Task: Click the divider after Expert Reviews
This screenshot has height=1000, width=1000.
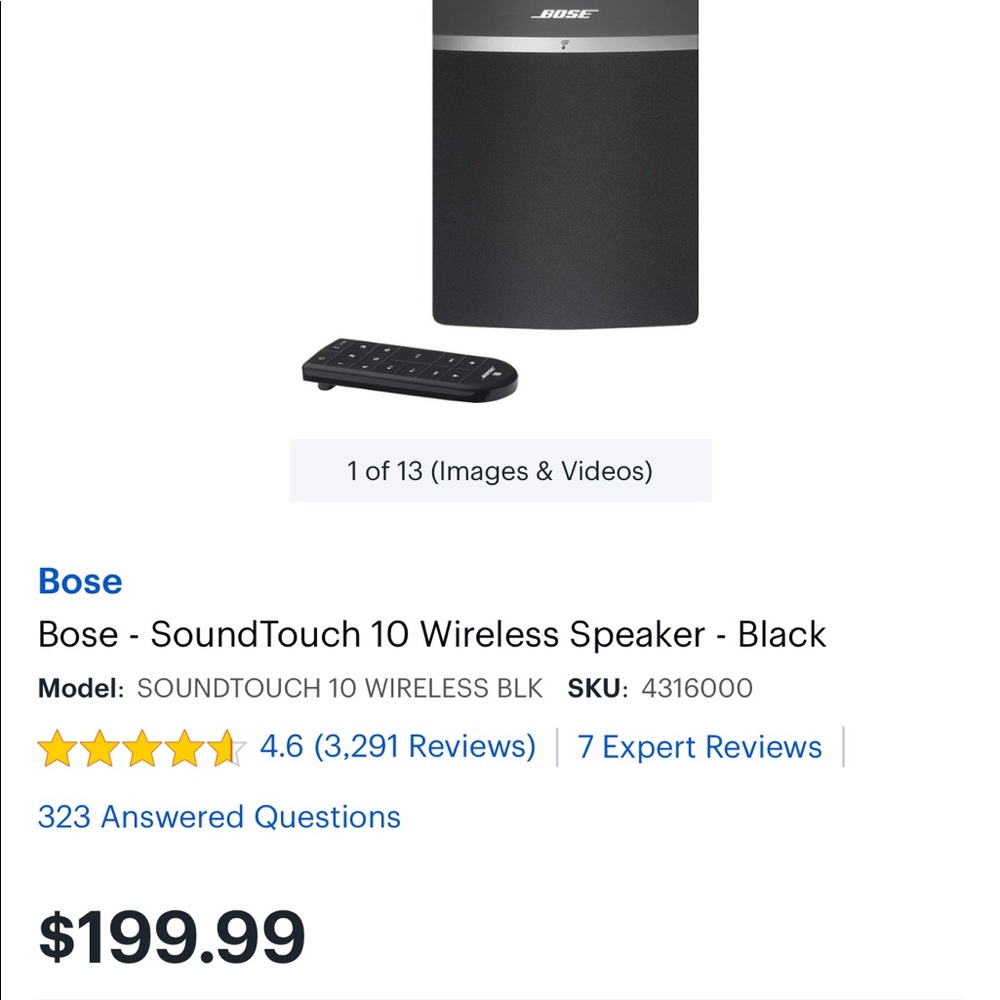Action: [843, 747]
